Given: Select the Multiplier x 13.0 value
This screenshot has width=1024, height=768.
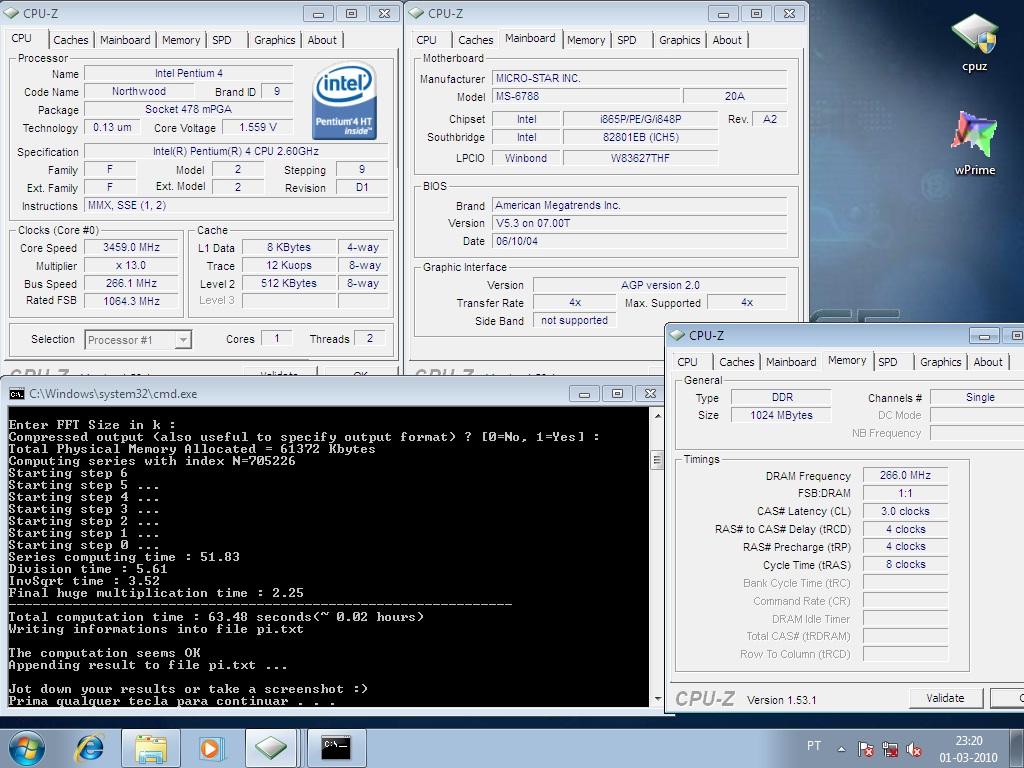Looking at the screenshot, I should [x=131, y=265].
